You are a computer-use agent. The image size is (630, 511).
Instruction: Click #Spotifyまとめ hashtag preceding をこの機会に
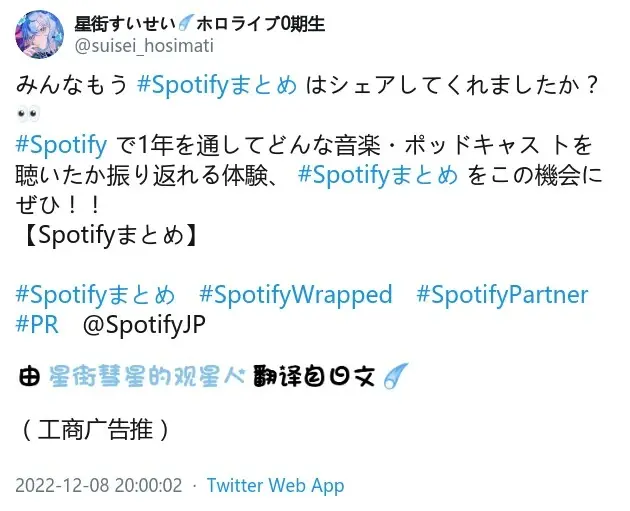(378, 176)
